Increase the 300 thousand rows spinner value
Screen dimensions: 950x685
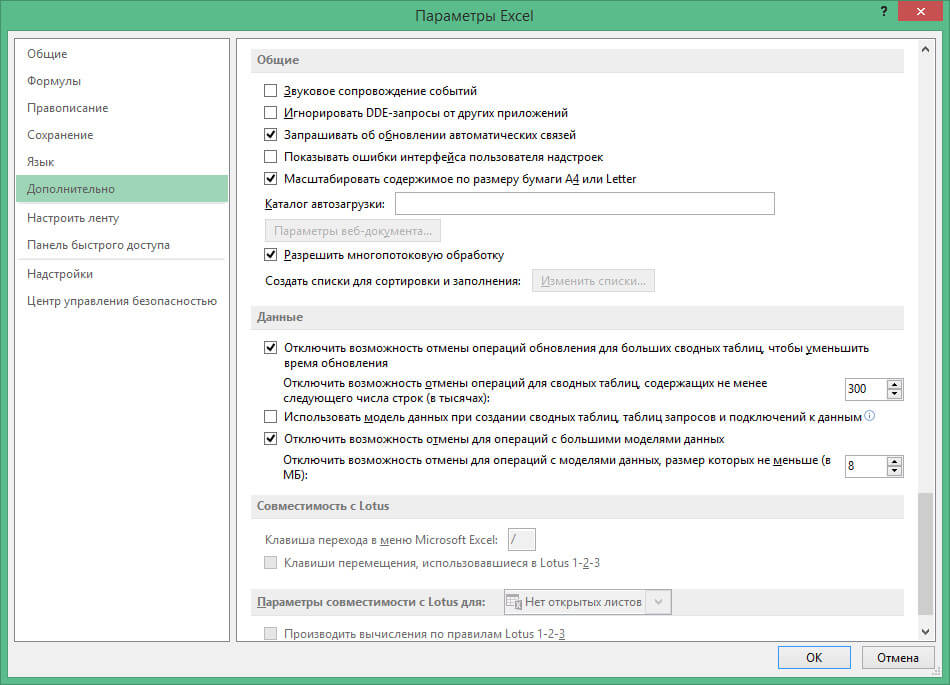pos(894,384)
